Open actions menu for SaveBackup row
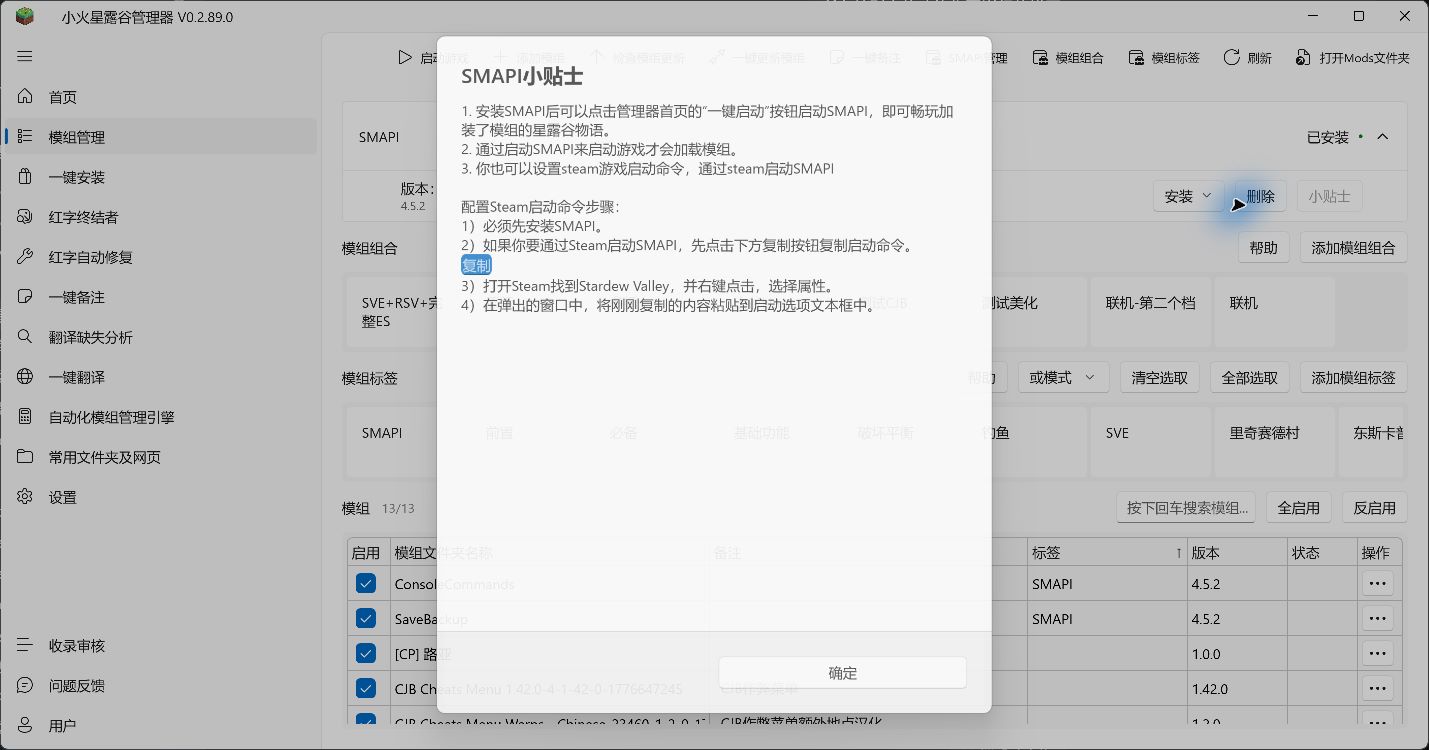The width and height of the screenshot is (1429, 750). click(1378, 619)
